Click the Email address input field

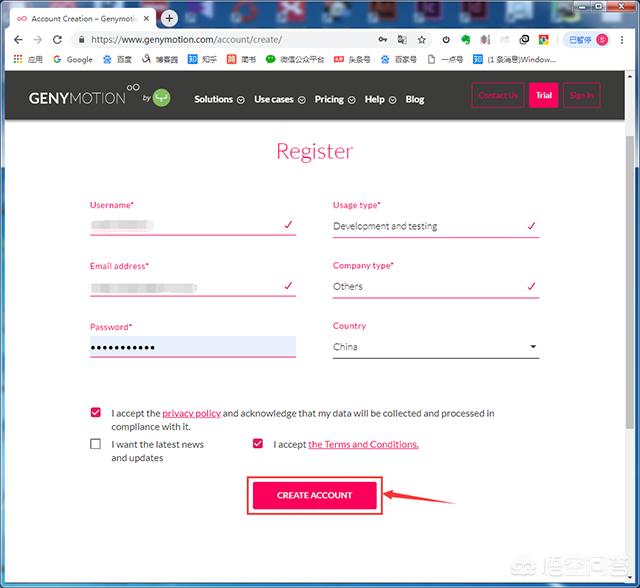point(193,286)
